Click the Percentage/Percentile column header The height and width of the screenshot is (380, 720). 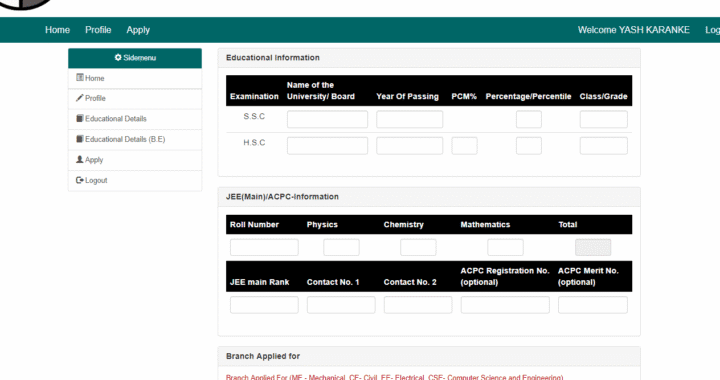(529, 96)
